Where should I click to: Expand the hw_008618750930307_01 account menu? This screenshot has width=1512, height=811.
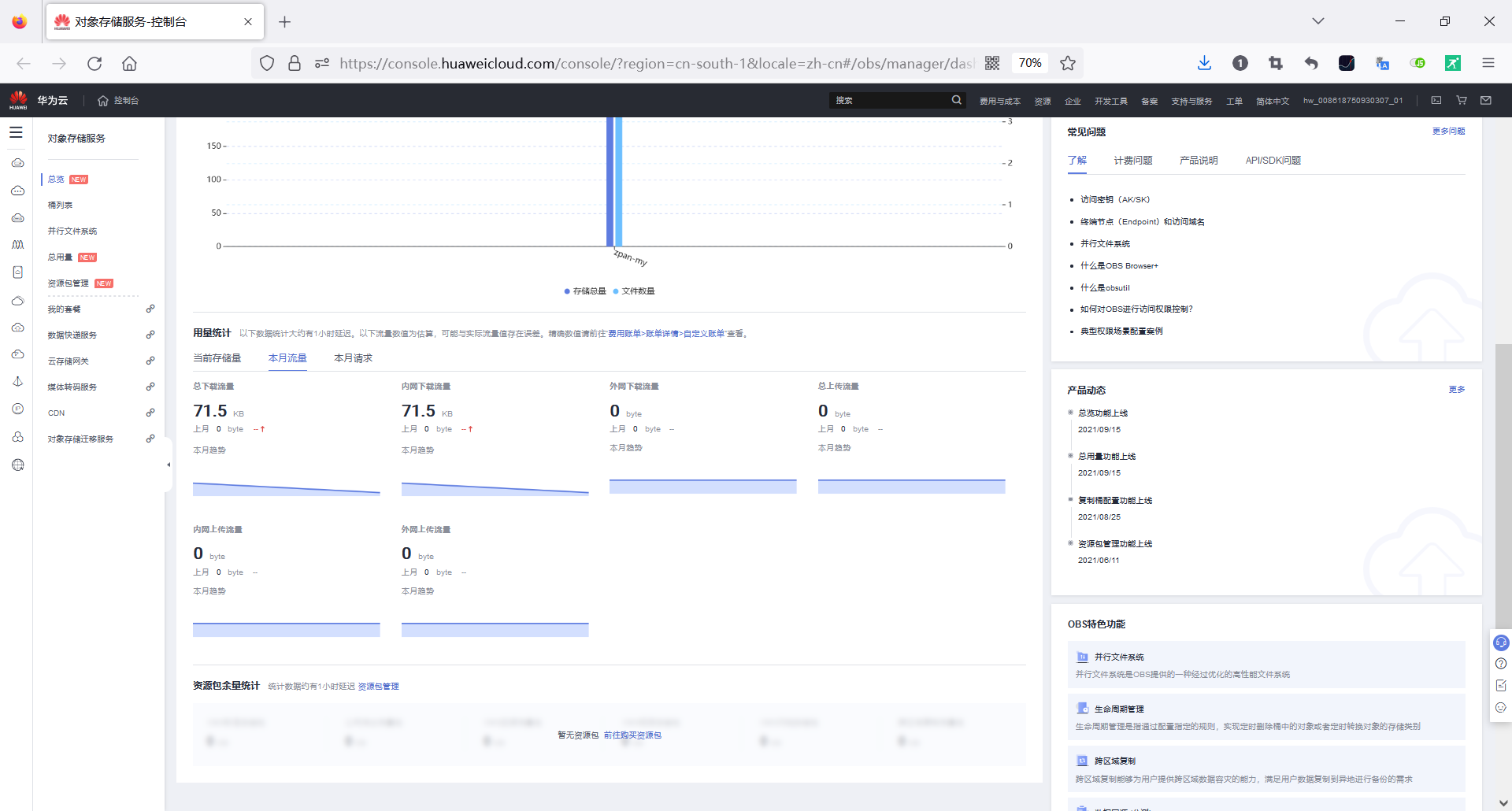[x=1352, y=101]
